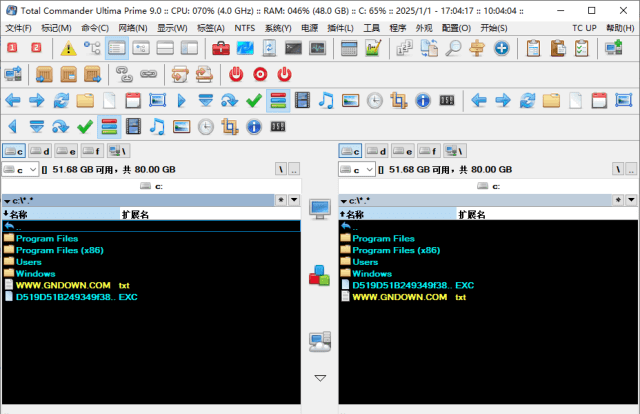Screen dimensions: 640x414
Task: Click the colored cubes icon between panels
Action: pyautogui.click(x=320, y=276)
